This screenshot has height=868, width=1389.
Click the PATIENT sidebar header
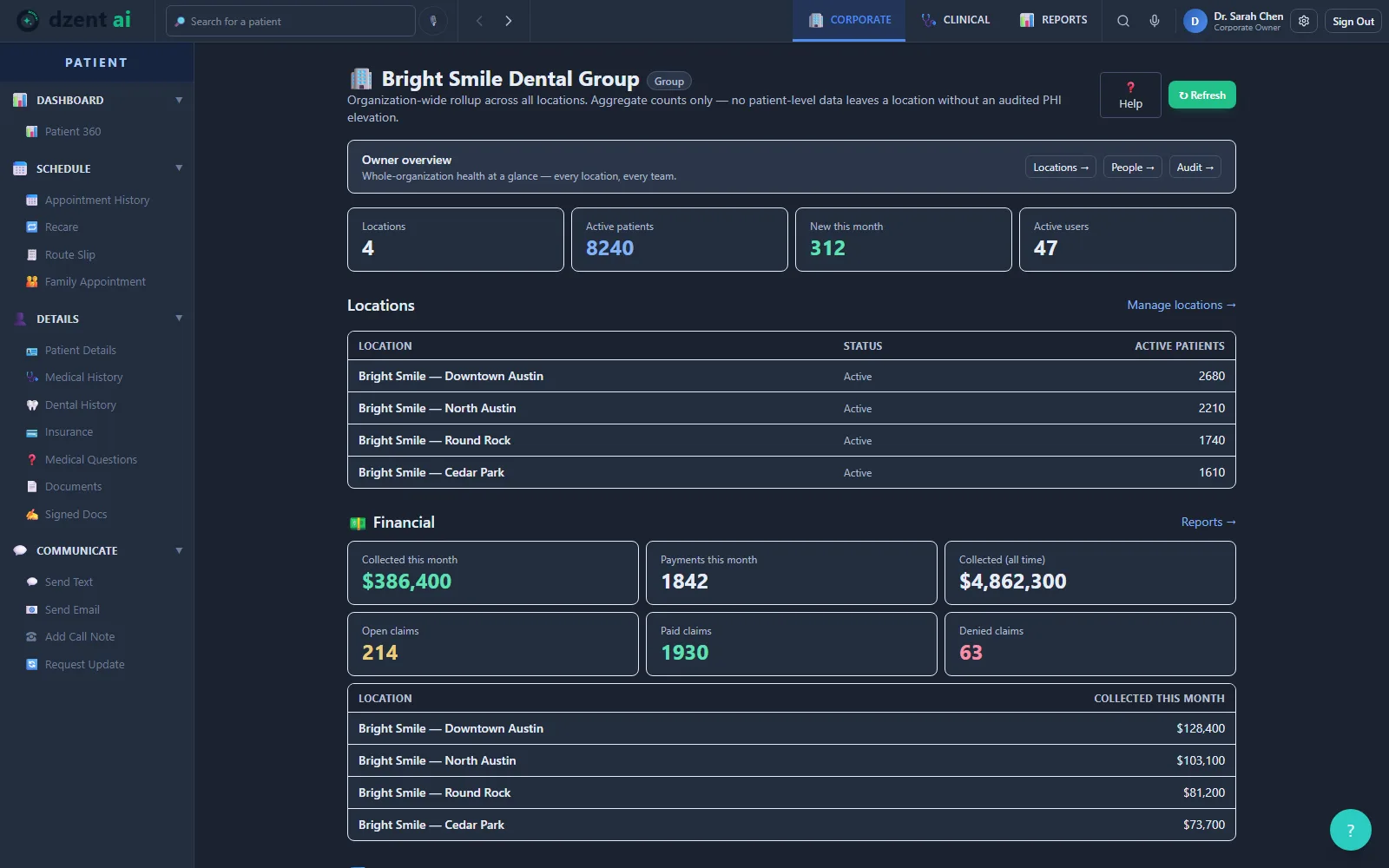click(x=96, y=62)
